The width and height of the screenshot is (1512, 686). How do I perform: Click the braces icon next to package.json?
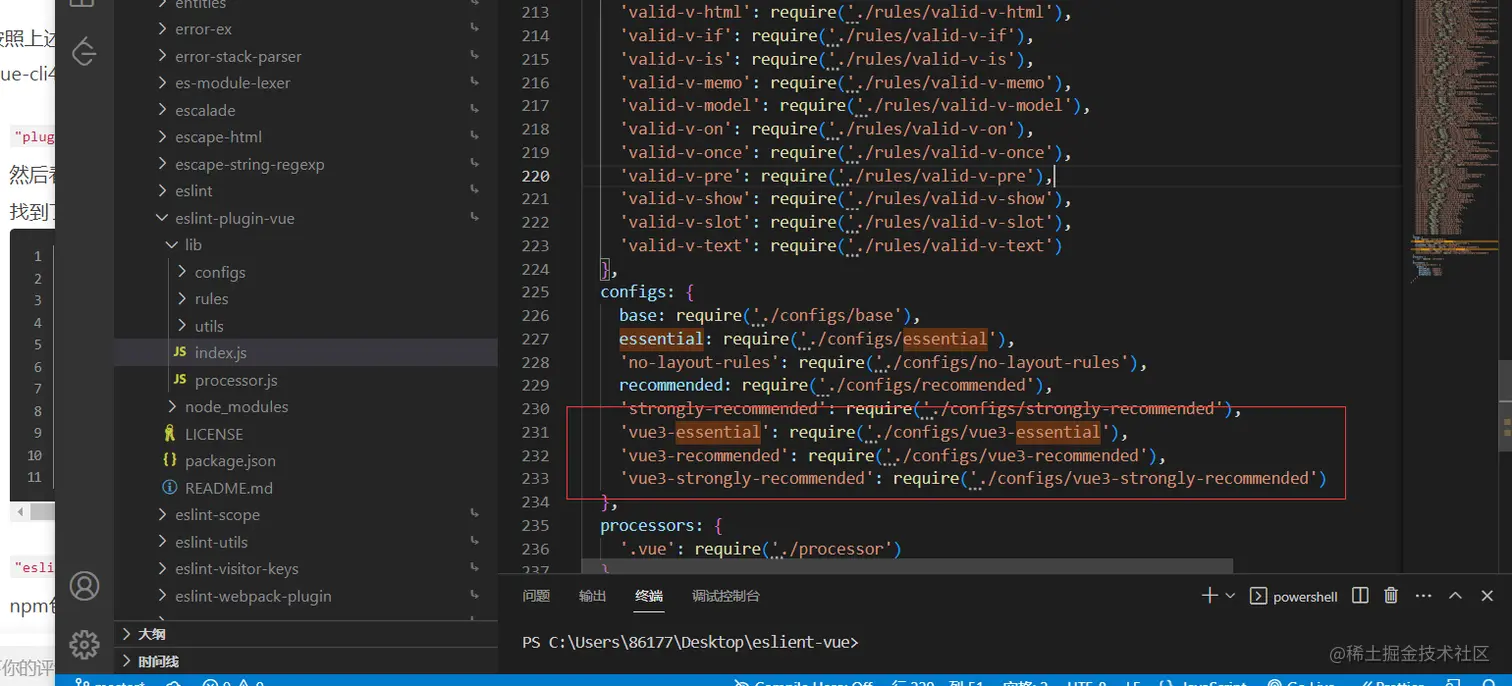[169, 461]
